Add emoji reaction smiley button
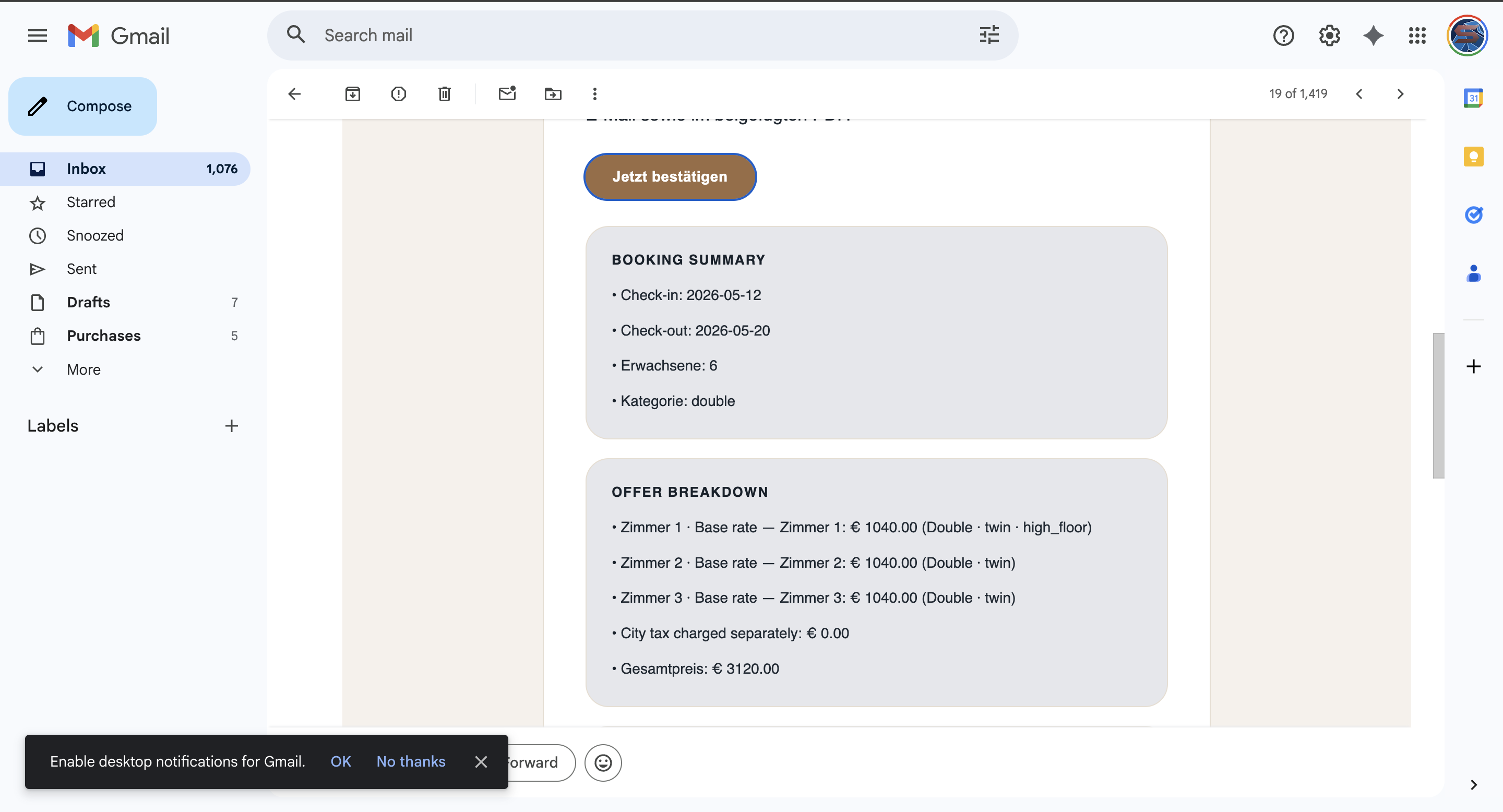 [x=603, y=762]
